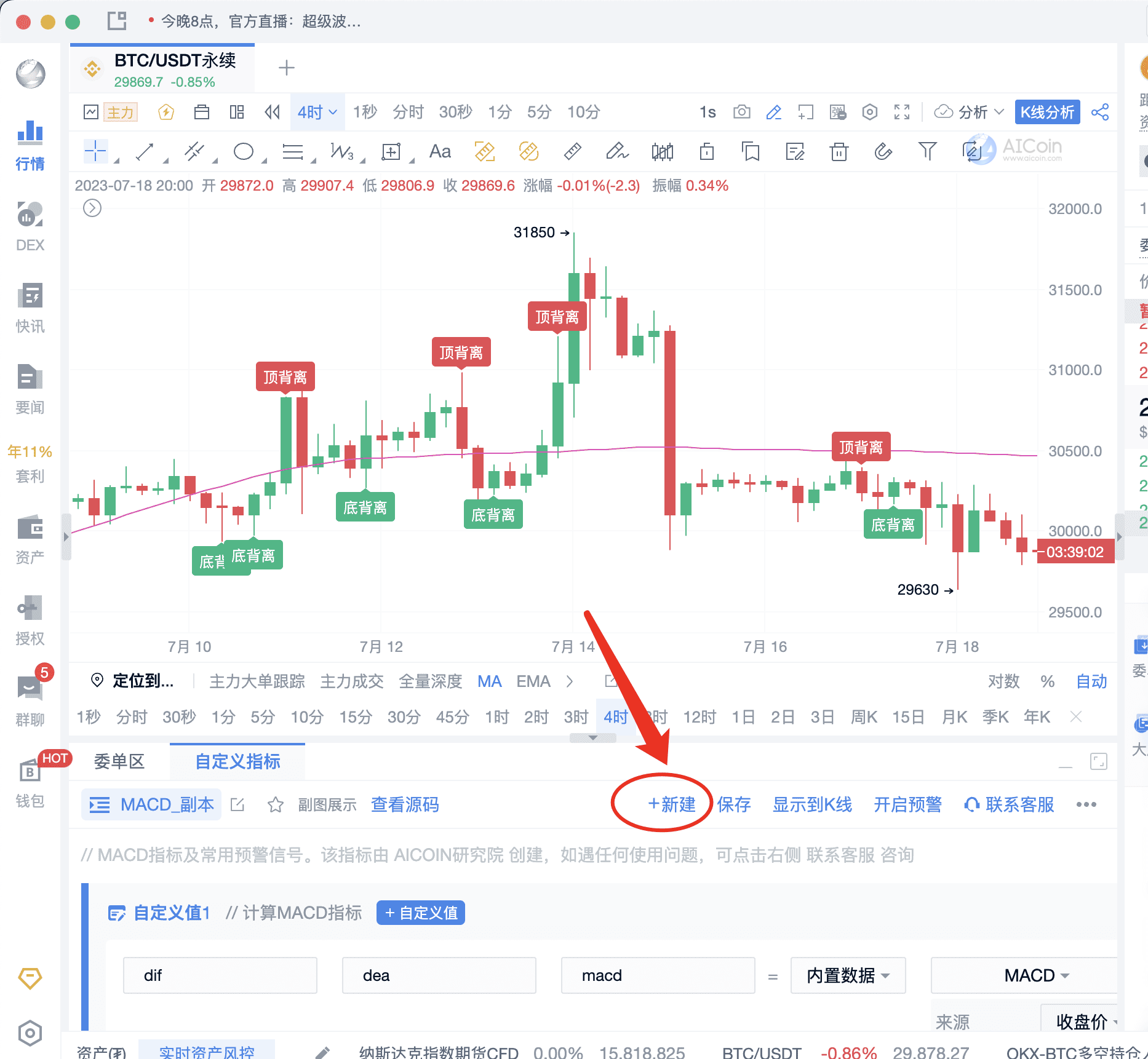Screen dimensions: 1148x1059
Task: Select the wave pattern W3 tool
Action: (x=341, y=151)
